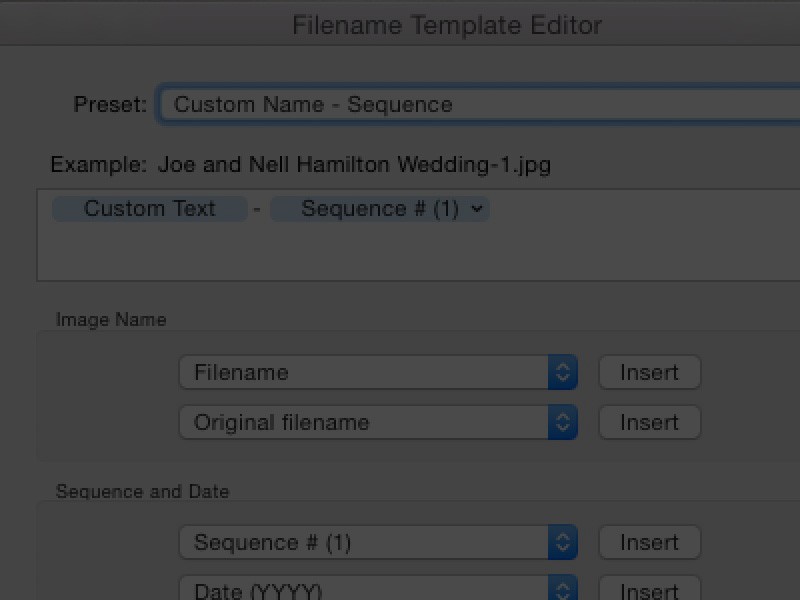Click Insert next to Filename
The height and width of the screenshot is (600, 800).
click(649, 372)
